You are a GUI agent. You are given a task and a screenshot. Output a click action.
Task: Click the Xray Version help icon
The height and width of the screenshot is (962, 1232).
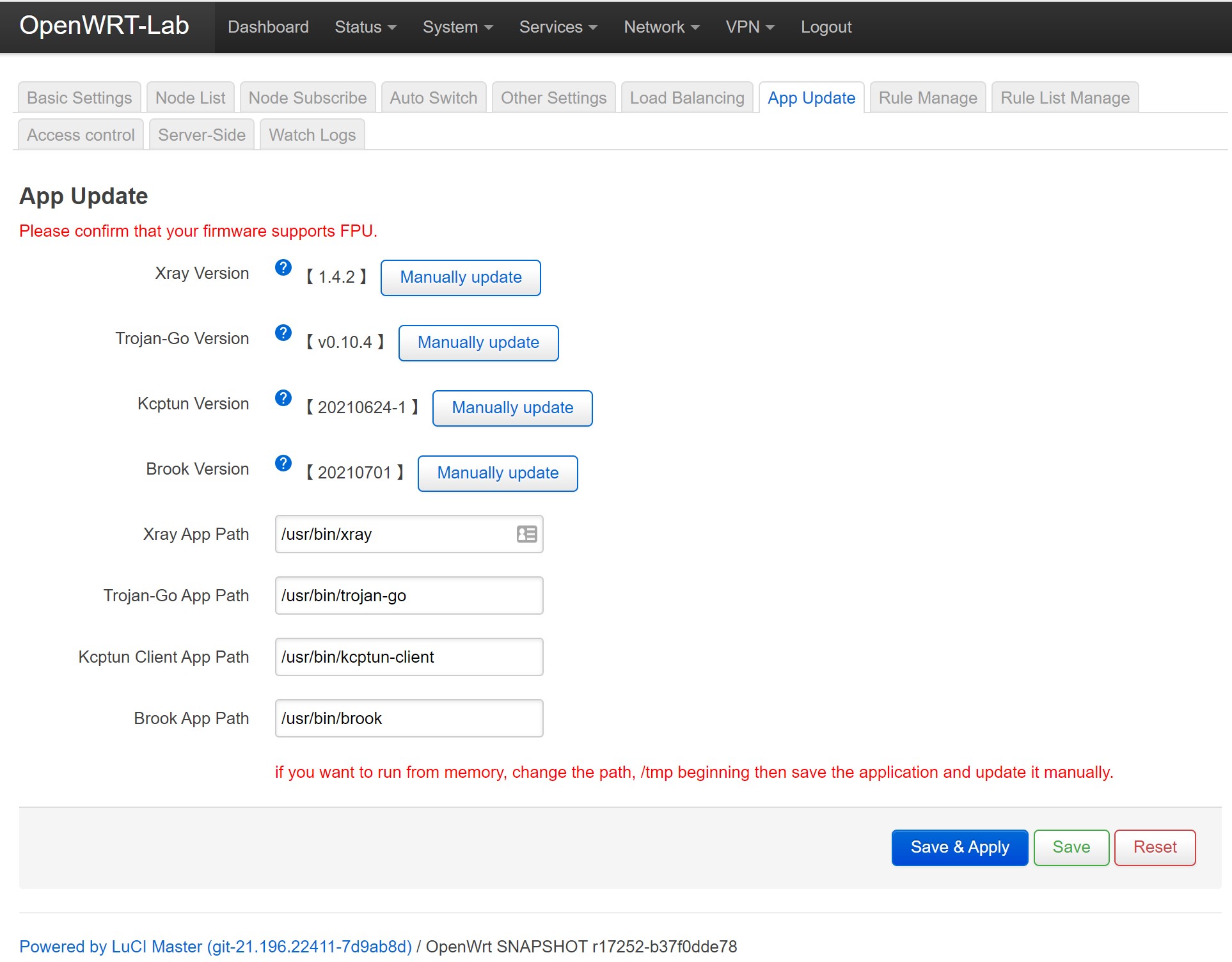point(283,267)
